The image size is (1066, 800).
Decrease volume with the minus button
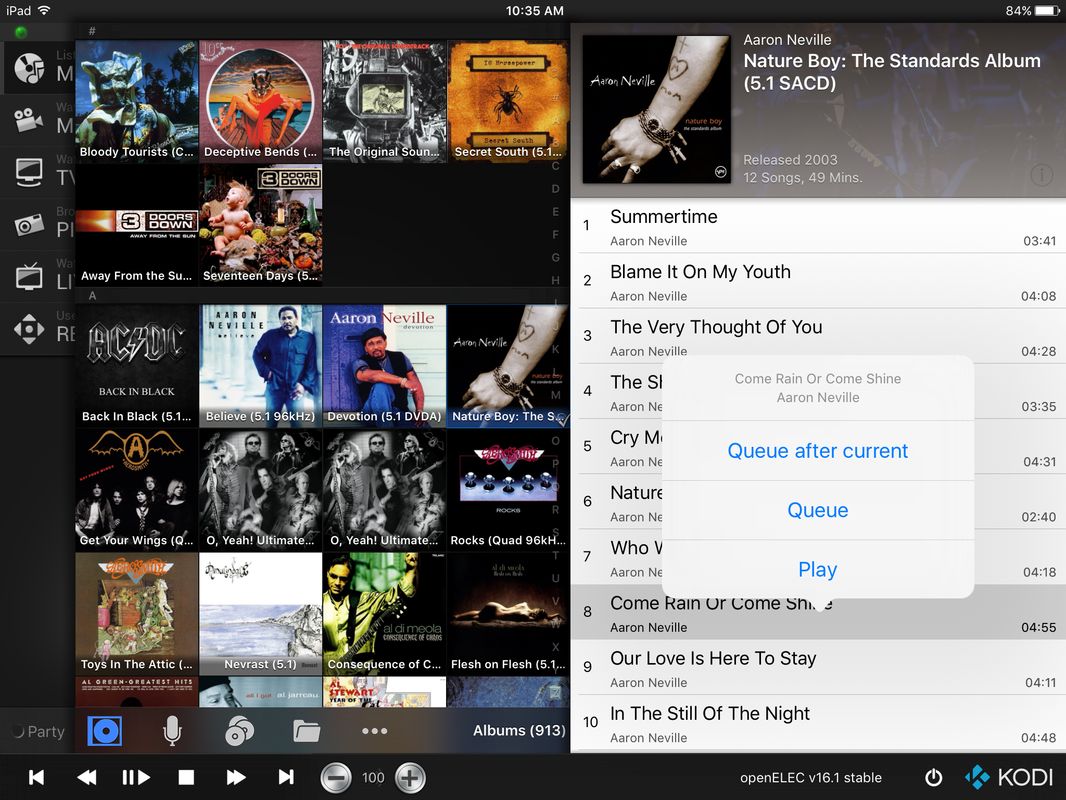(336, 777)
